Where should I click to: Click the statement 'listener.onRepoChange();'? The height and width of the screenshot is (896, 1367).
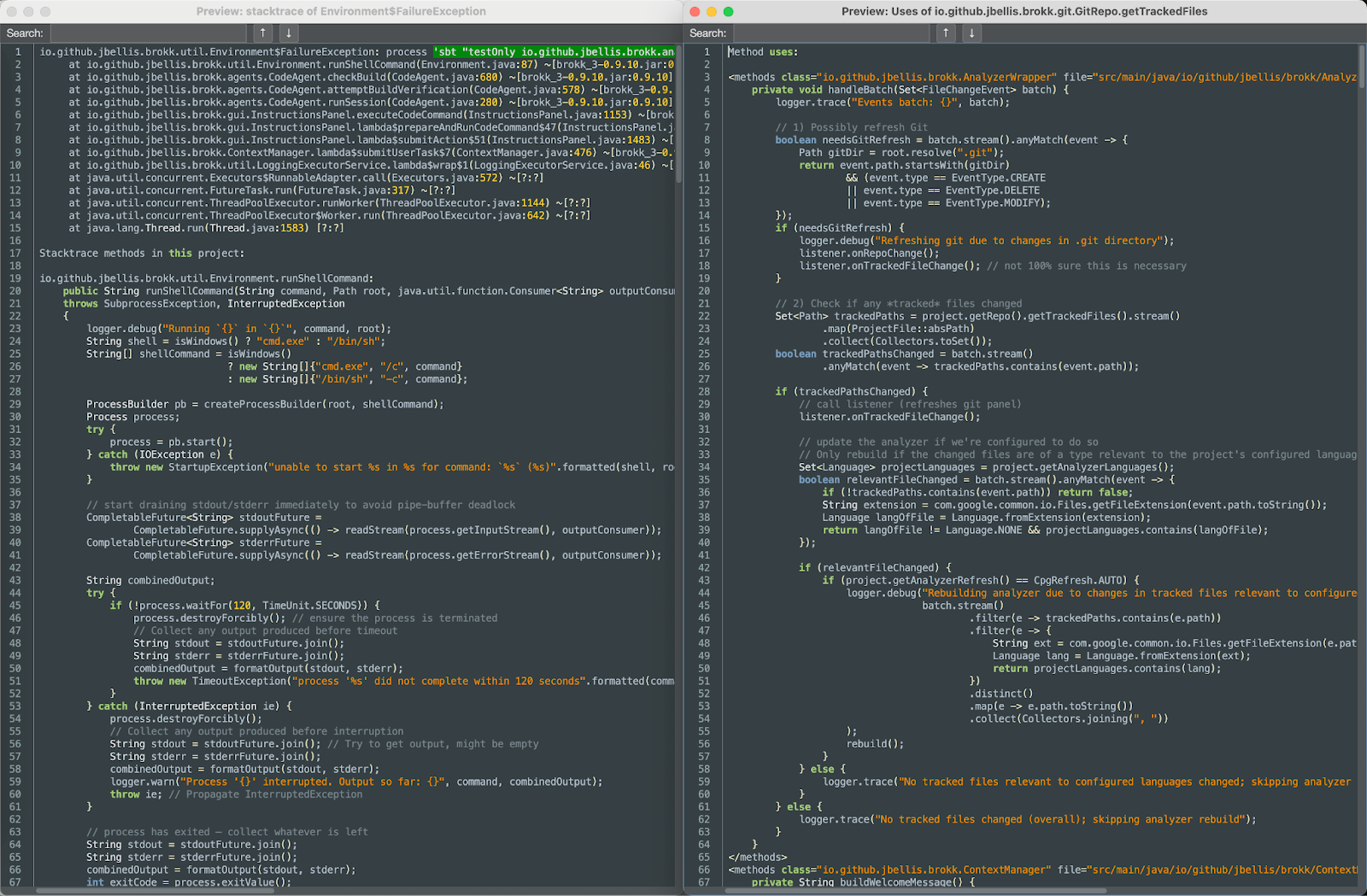pos(869,254)
